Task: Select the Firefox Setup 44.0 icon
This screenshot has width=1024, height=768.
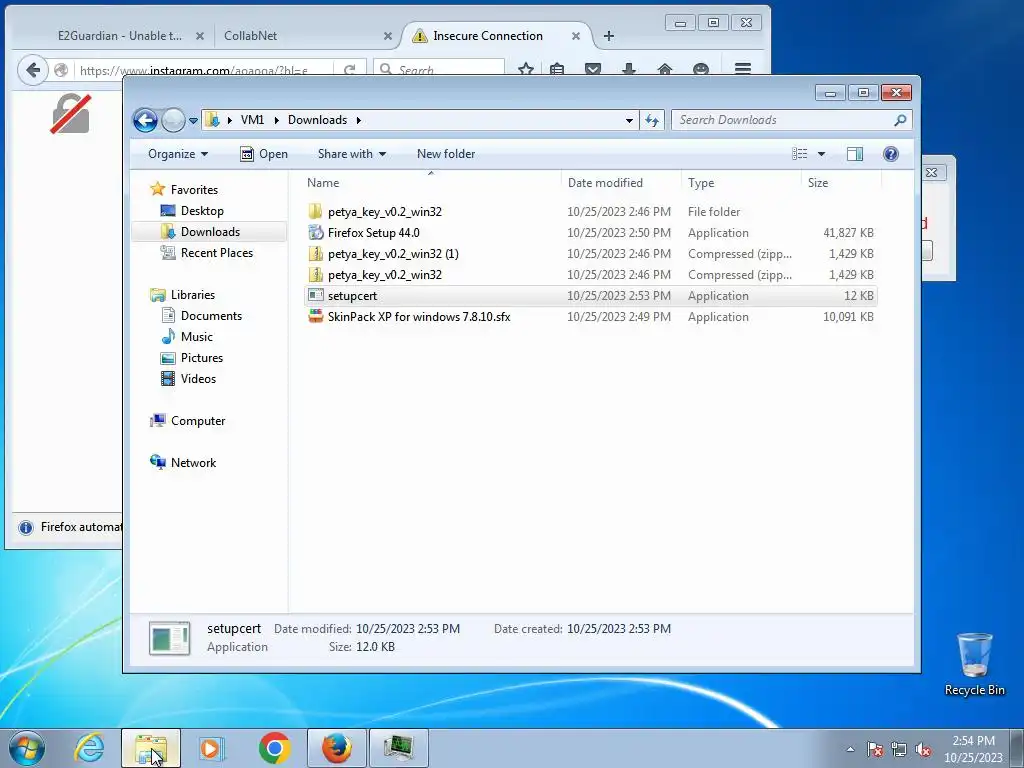Action: pos(316,232)
